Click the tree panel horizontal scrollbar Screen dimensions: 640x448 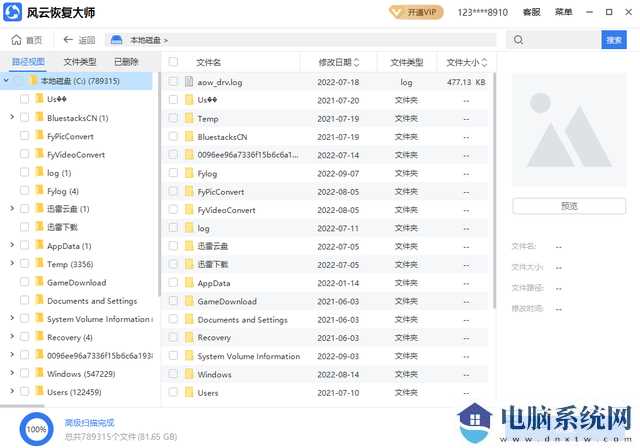coord(22,406)
